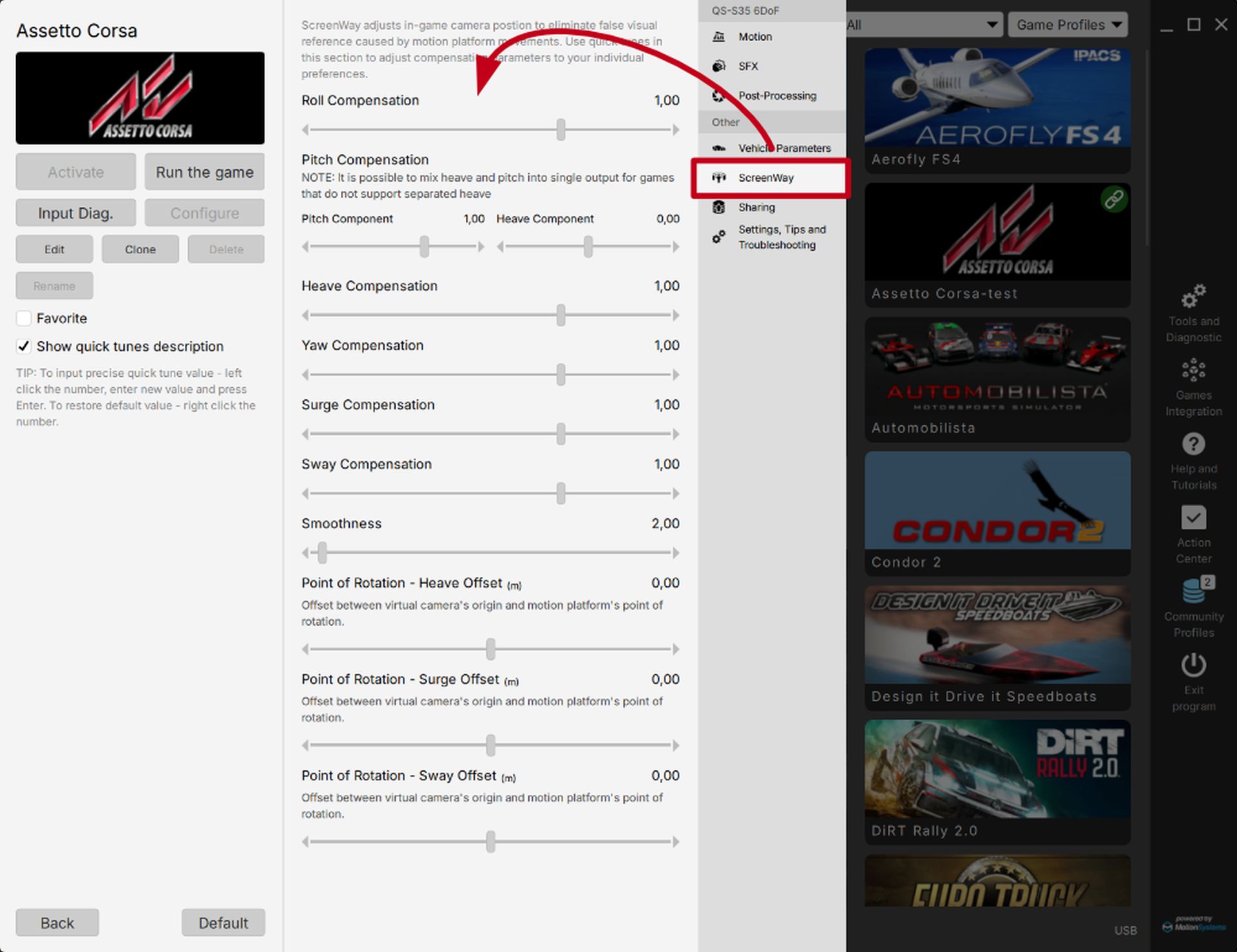Click left arrow of Roll Compensation slider
The image size is (1237, 952).
coord(305,129)
